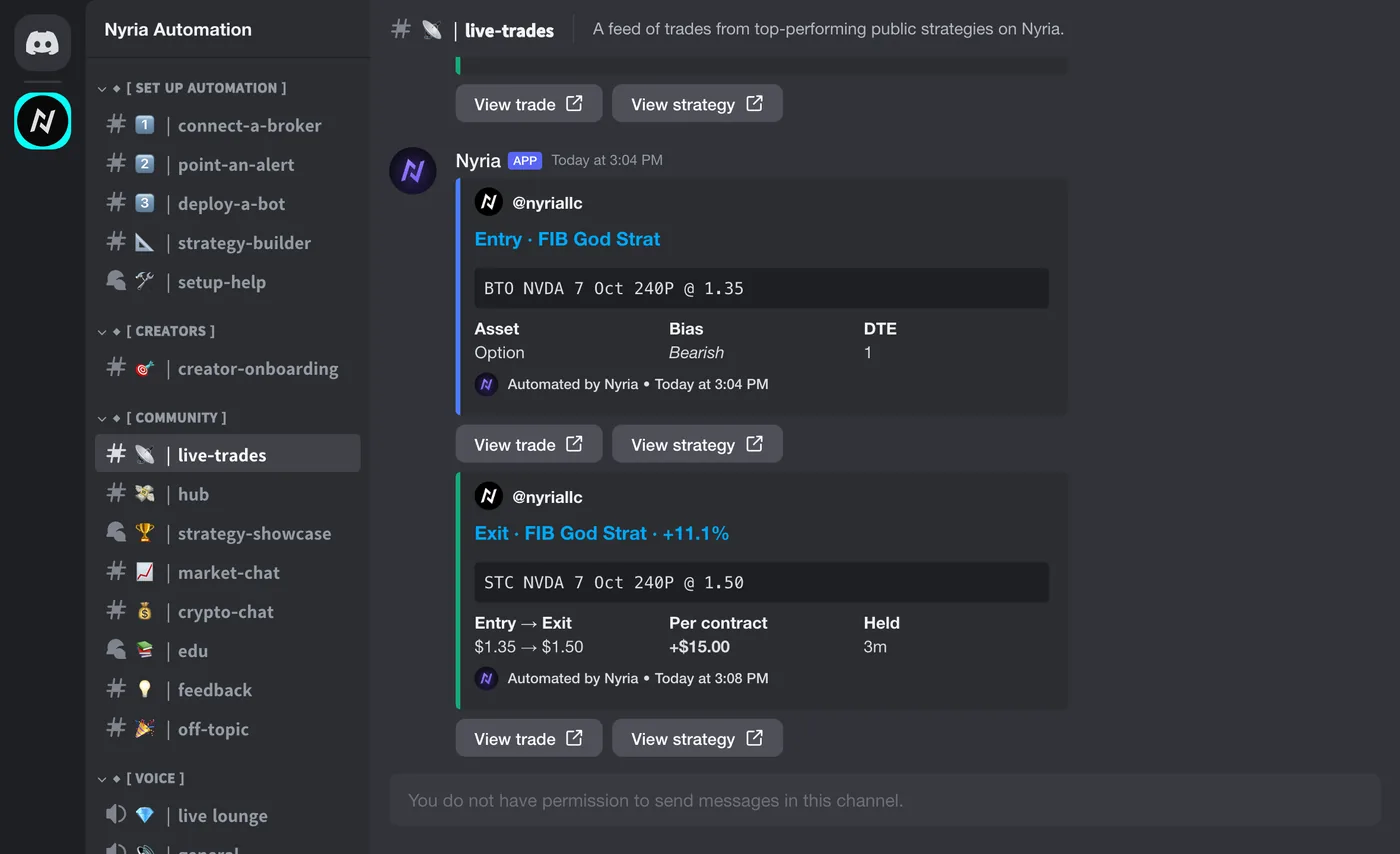Click satellite icon in live-trades channel header
Screen dimensions: 1400x854
pos(431,30)
